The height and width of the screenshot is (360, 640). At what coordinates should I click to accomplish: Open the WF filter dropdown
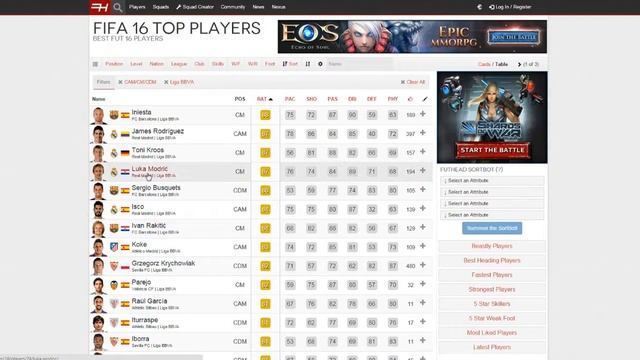tap(236, 64)
